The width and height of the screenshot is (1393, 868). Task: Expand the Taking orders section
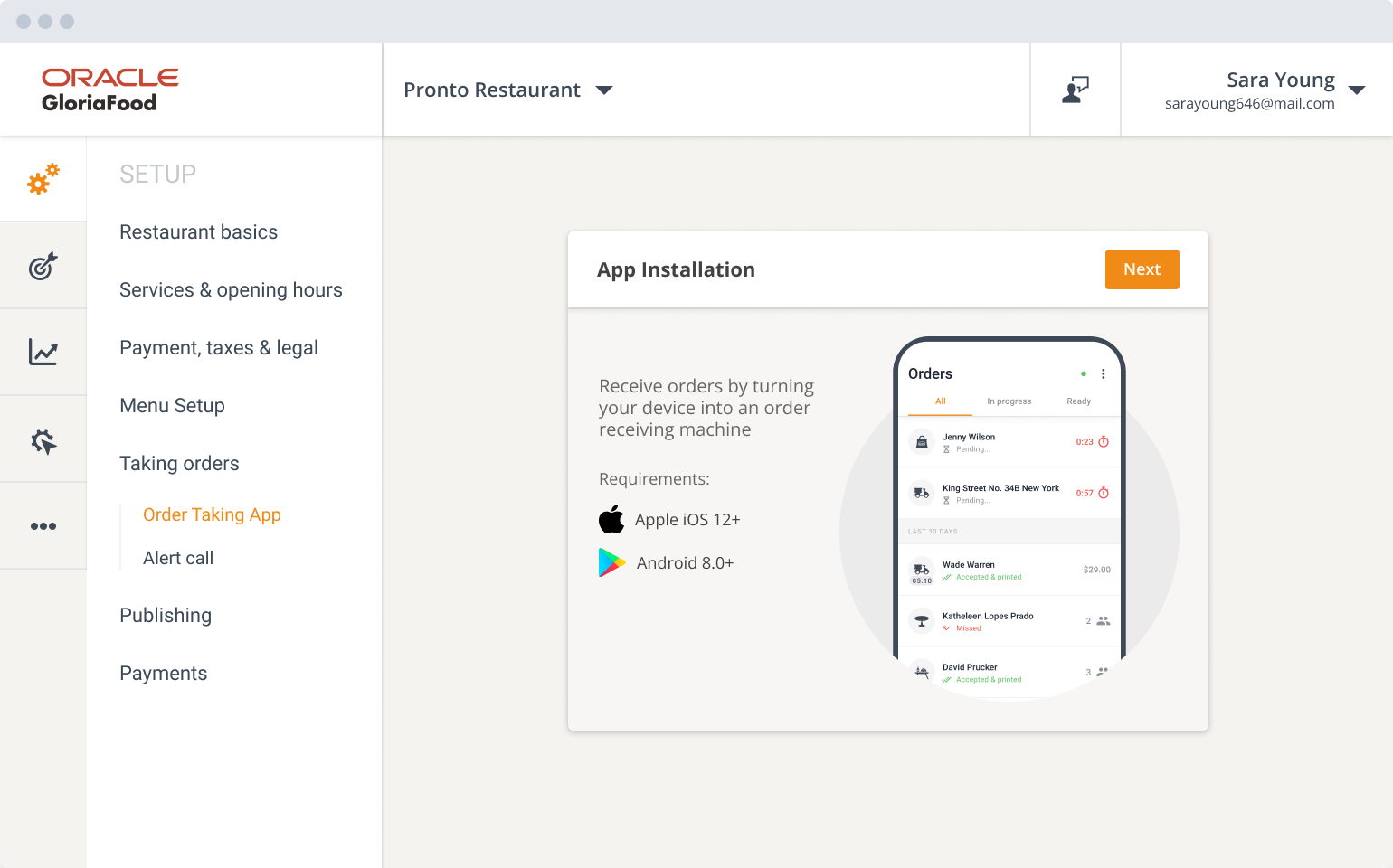(x=179, y=464)
